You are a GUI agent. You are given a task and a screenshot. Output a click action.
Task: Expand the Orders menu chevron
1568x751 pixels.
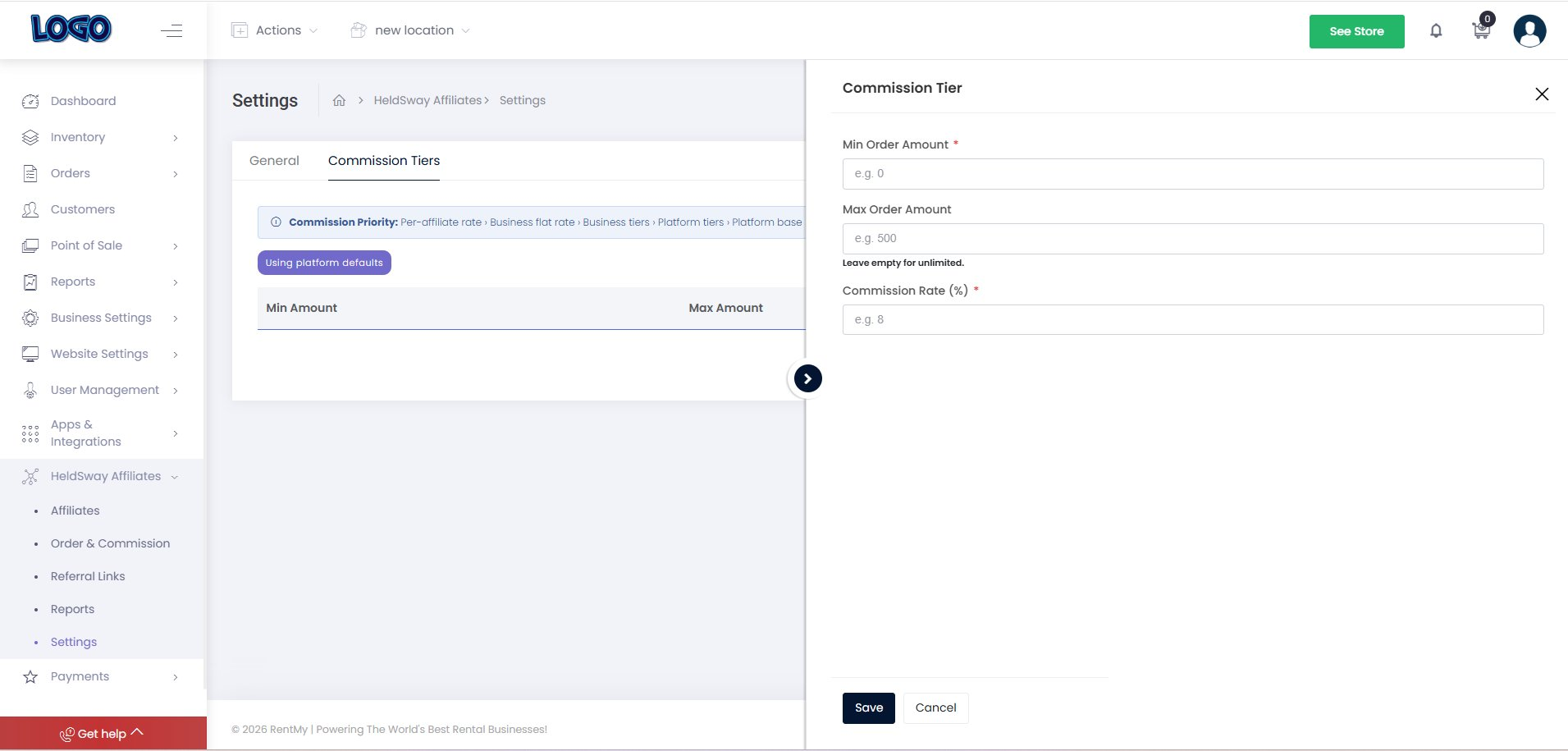[176, 174]
